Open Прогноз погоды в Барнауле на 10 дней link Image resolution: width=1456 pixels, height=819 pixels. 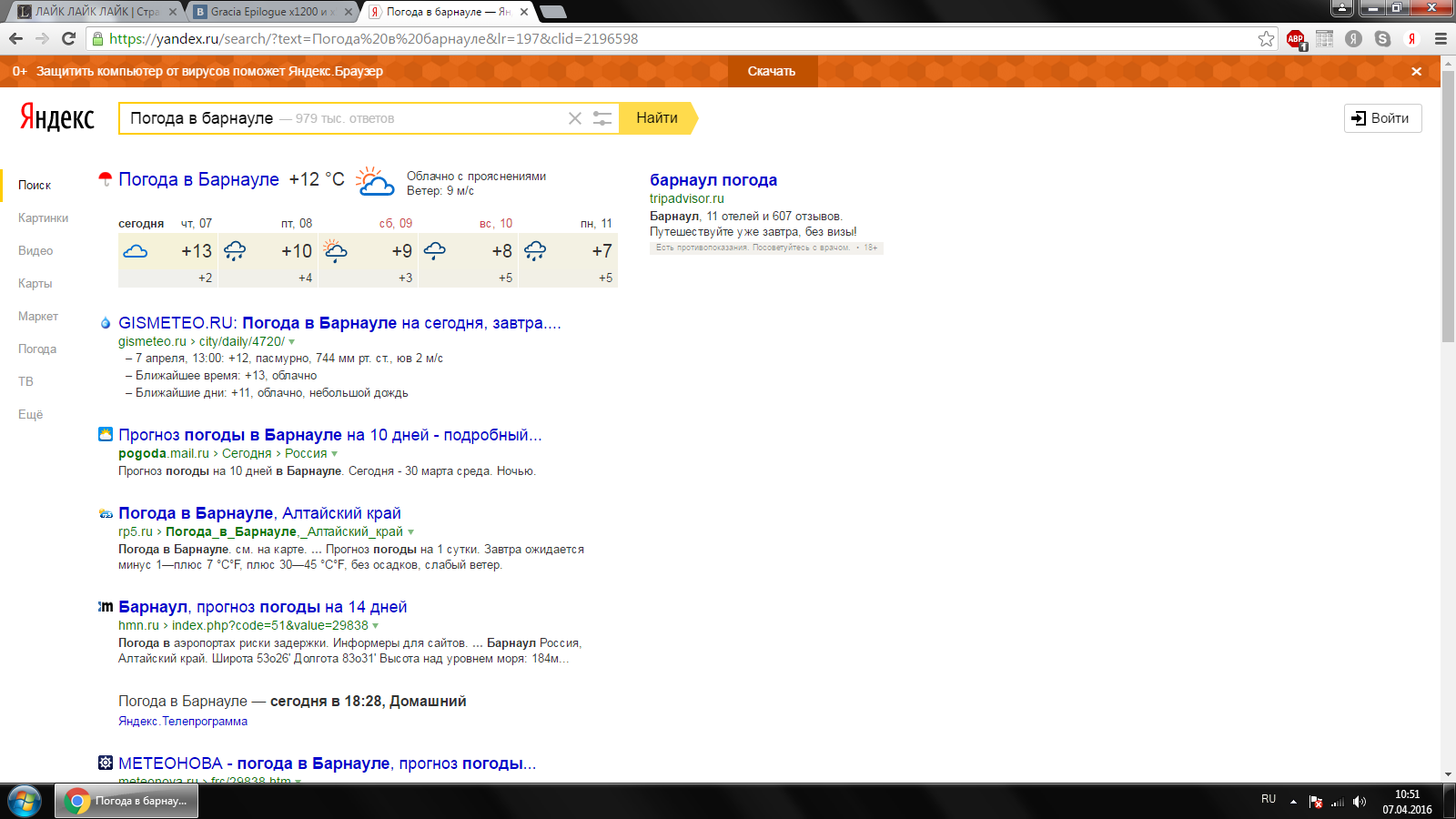pos(330,435)
